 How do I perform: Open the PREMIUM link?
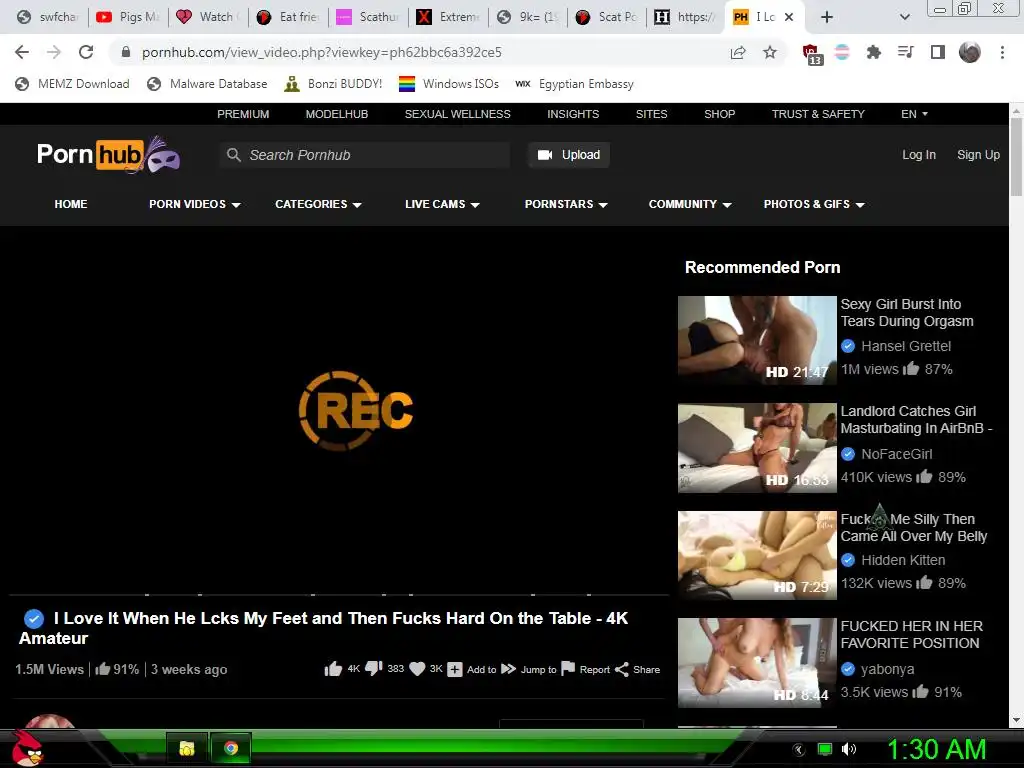coord(243,114)
